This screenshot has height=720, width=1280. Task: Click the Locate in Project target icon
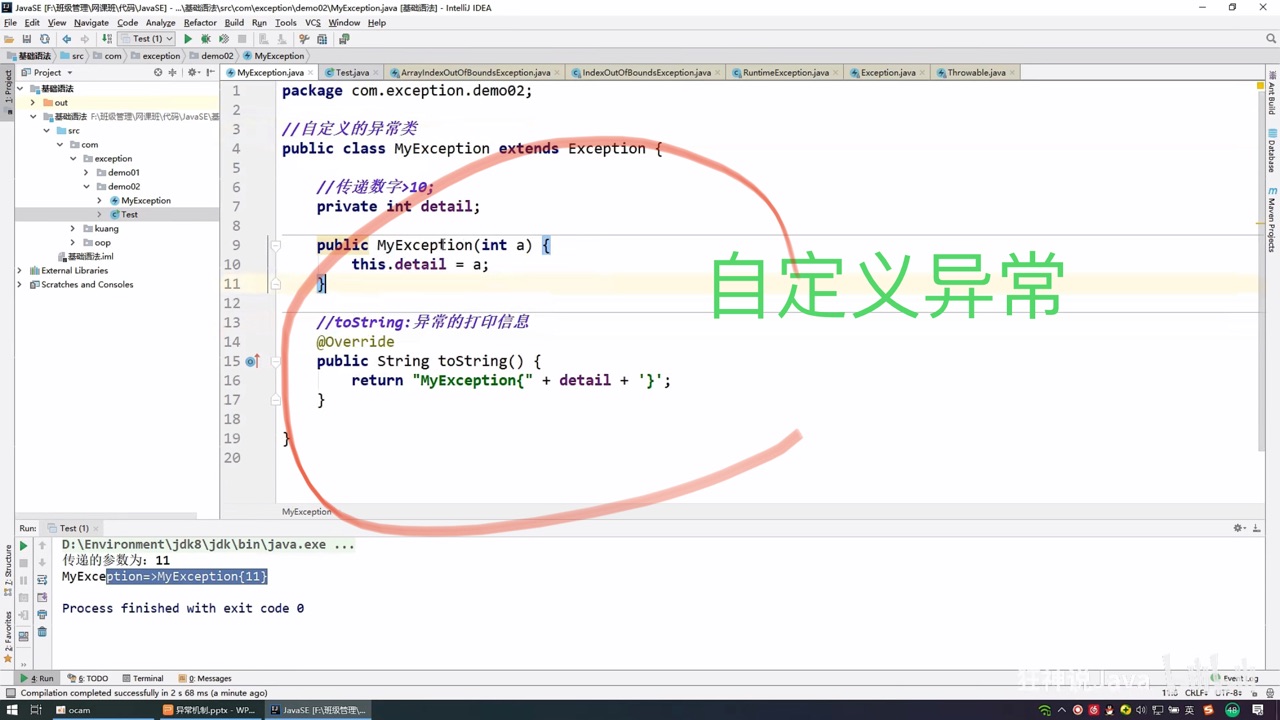tap(158, 72)
